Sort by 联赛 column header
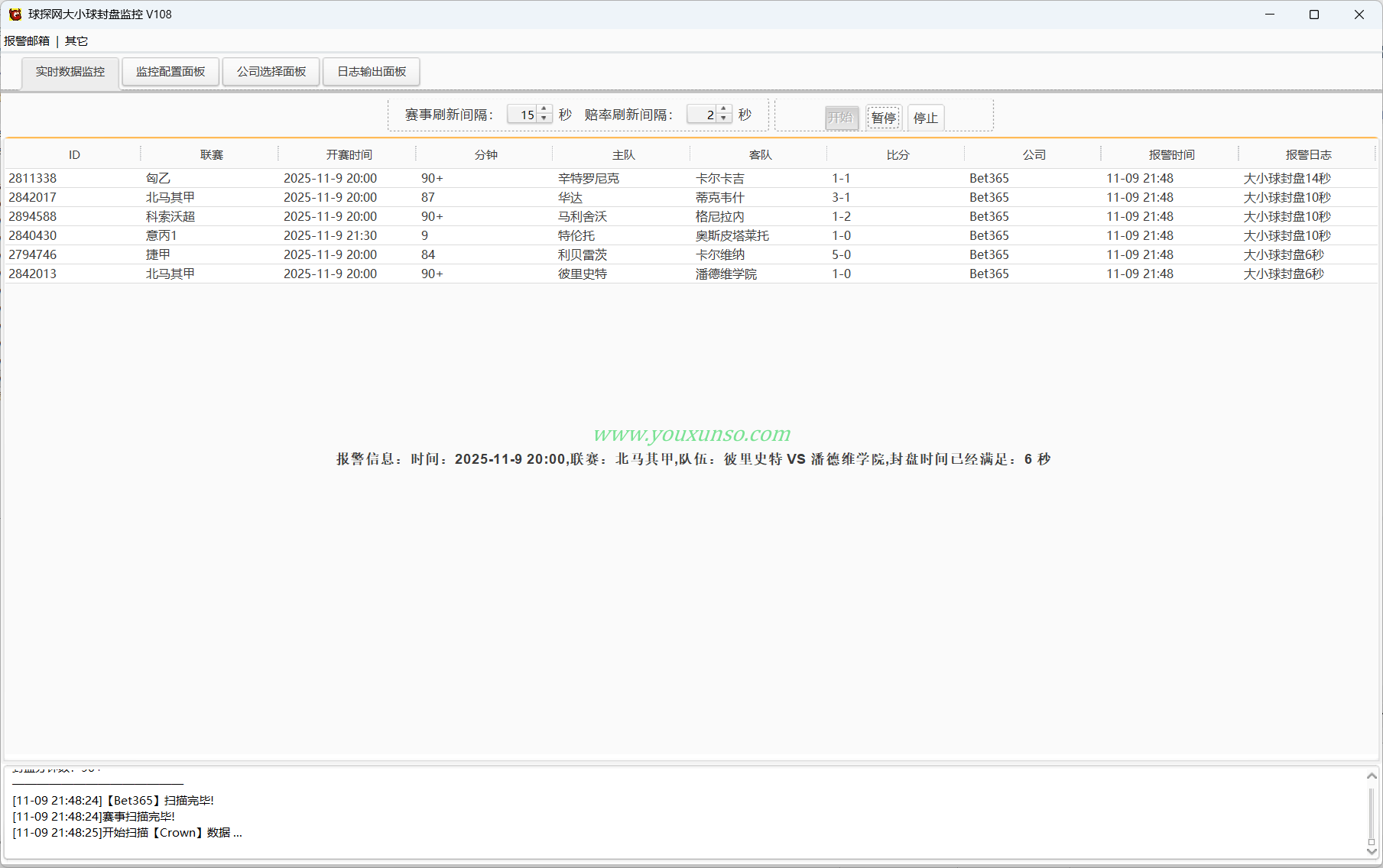1383x868 pixels. click(211, 155)
